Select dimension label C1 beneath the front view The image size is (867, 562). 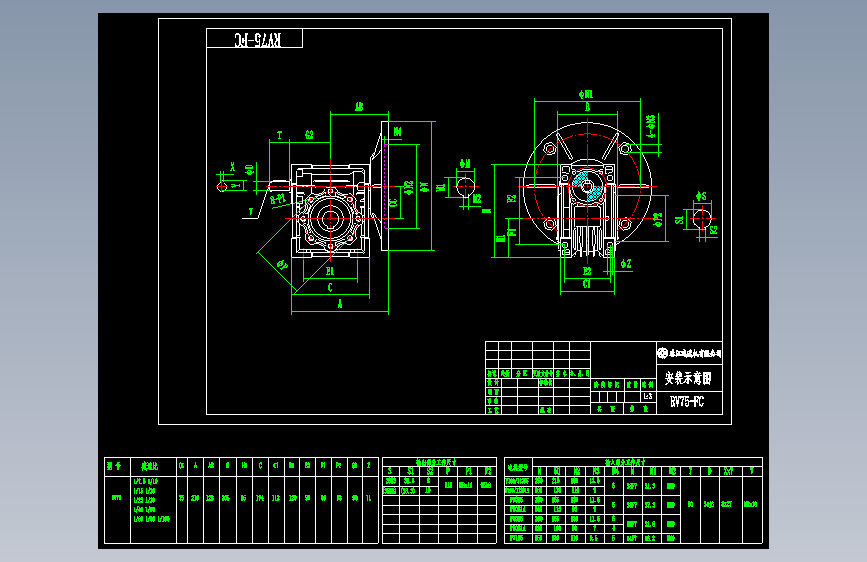(x=587, y=284)
